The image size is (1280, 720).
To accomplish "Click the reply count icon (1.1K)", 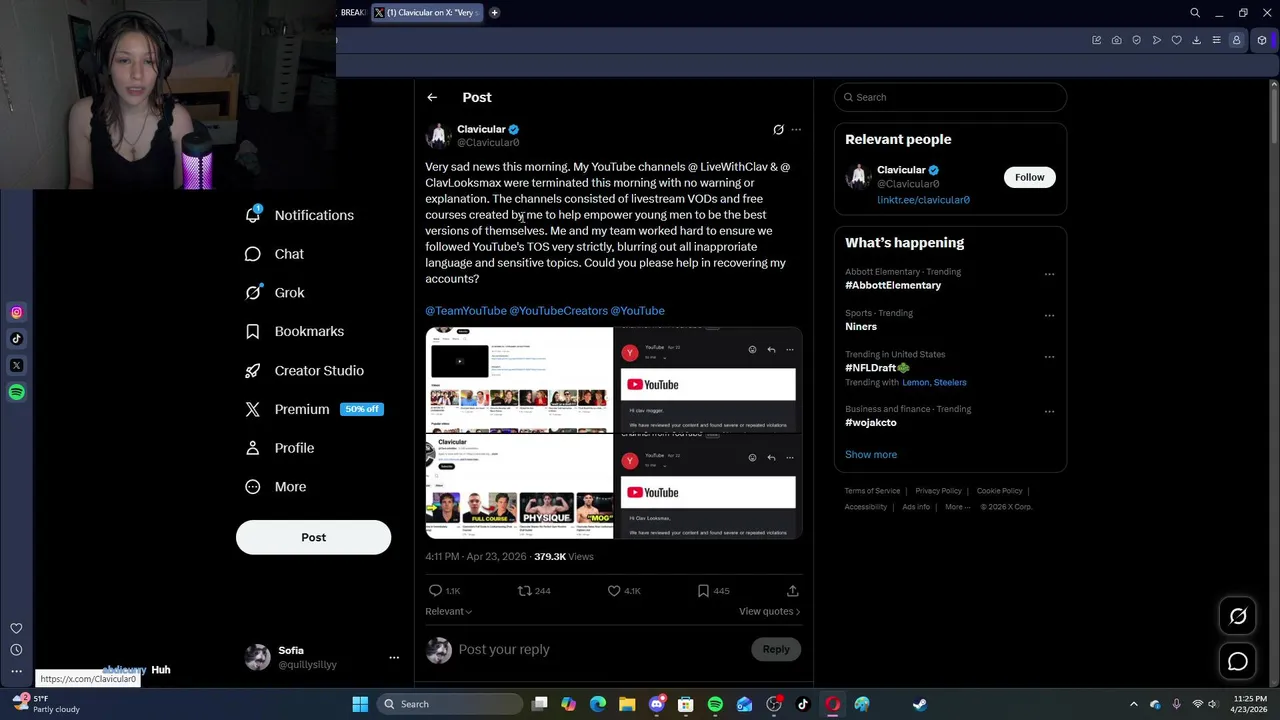I will click(444, 591).
